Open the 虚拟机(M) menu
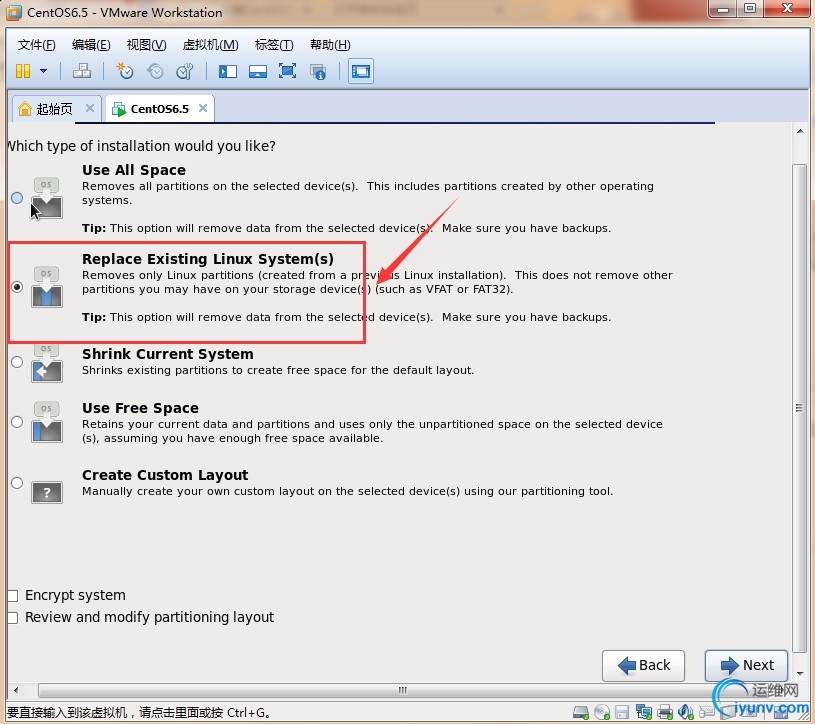The width and height of the screenshot is (815, 724). coord(211,45)
